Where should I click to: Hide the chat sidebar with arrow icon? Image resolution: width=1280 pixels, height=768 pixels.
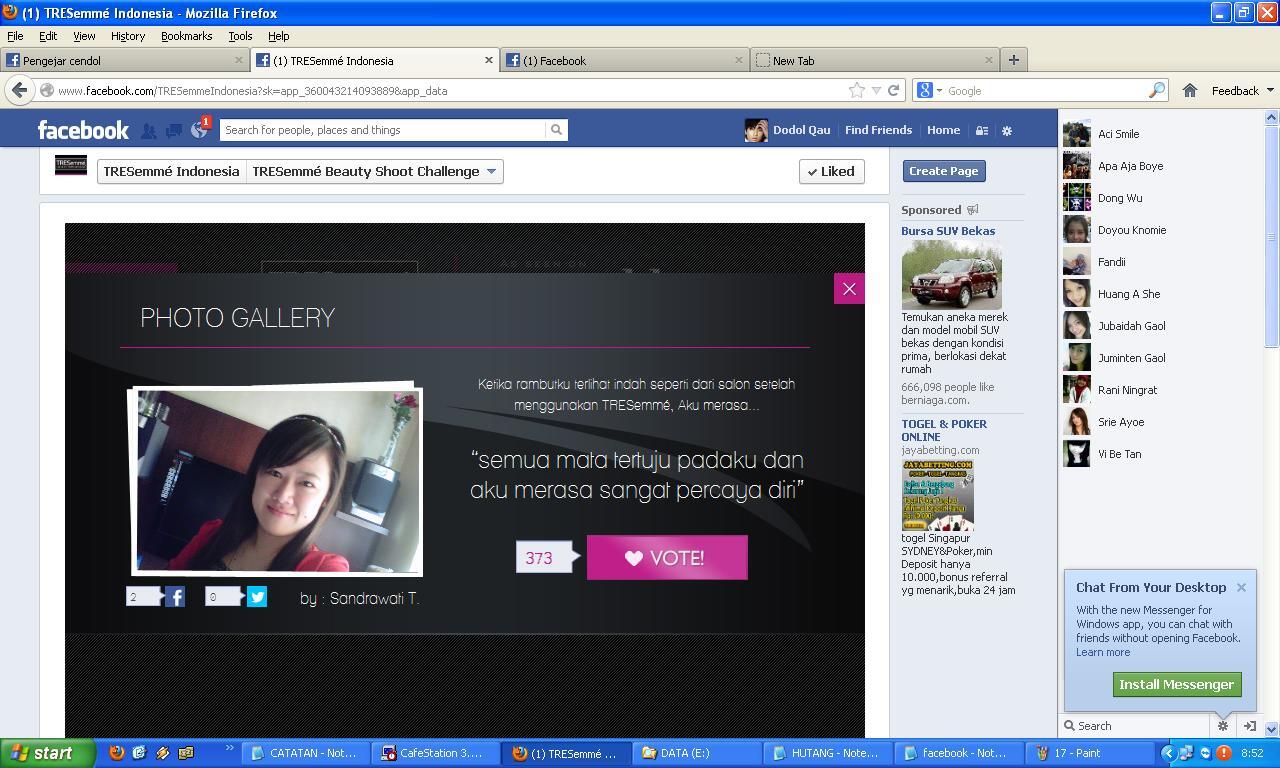point(1249,726)
